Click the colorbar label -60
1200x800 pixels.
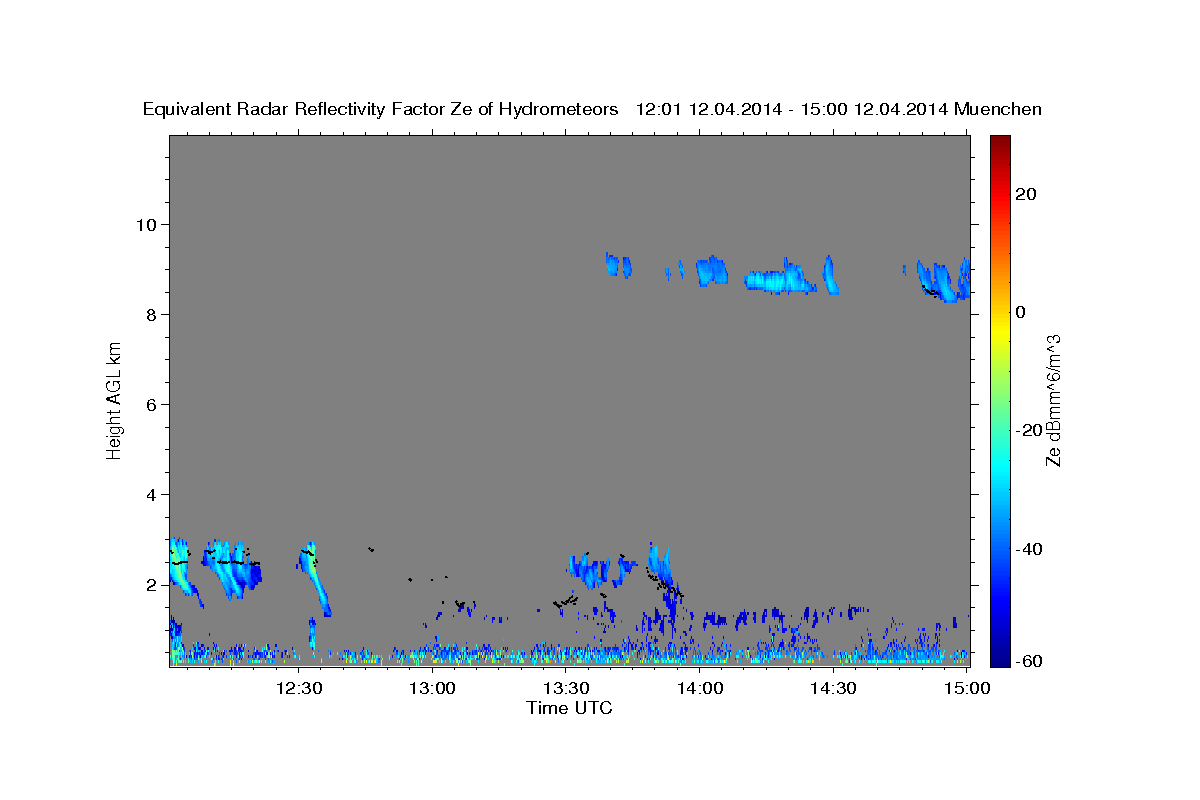1030,661
